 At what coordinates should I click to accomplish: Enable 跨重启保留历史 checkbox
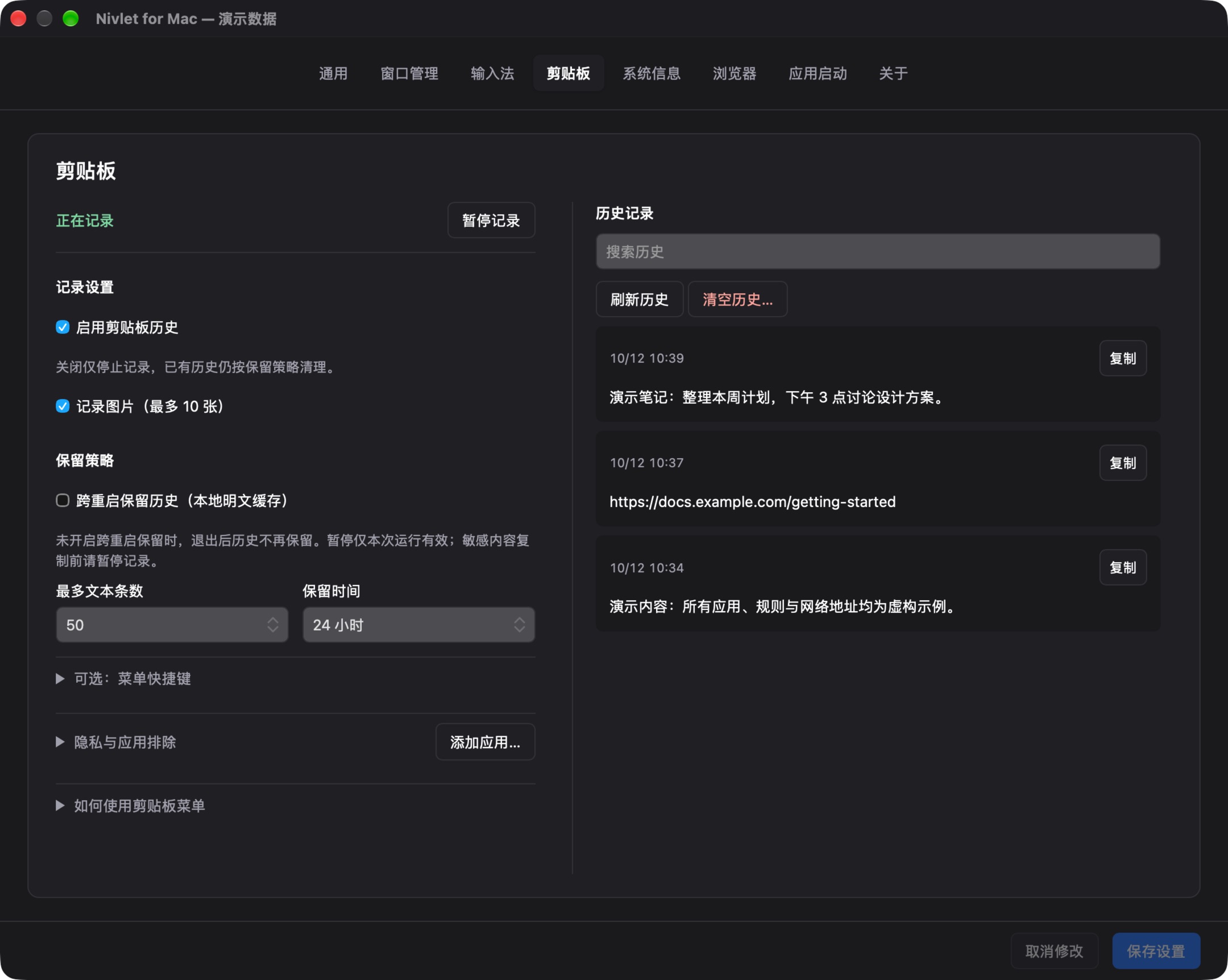point(63,501)
